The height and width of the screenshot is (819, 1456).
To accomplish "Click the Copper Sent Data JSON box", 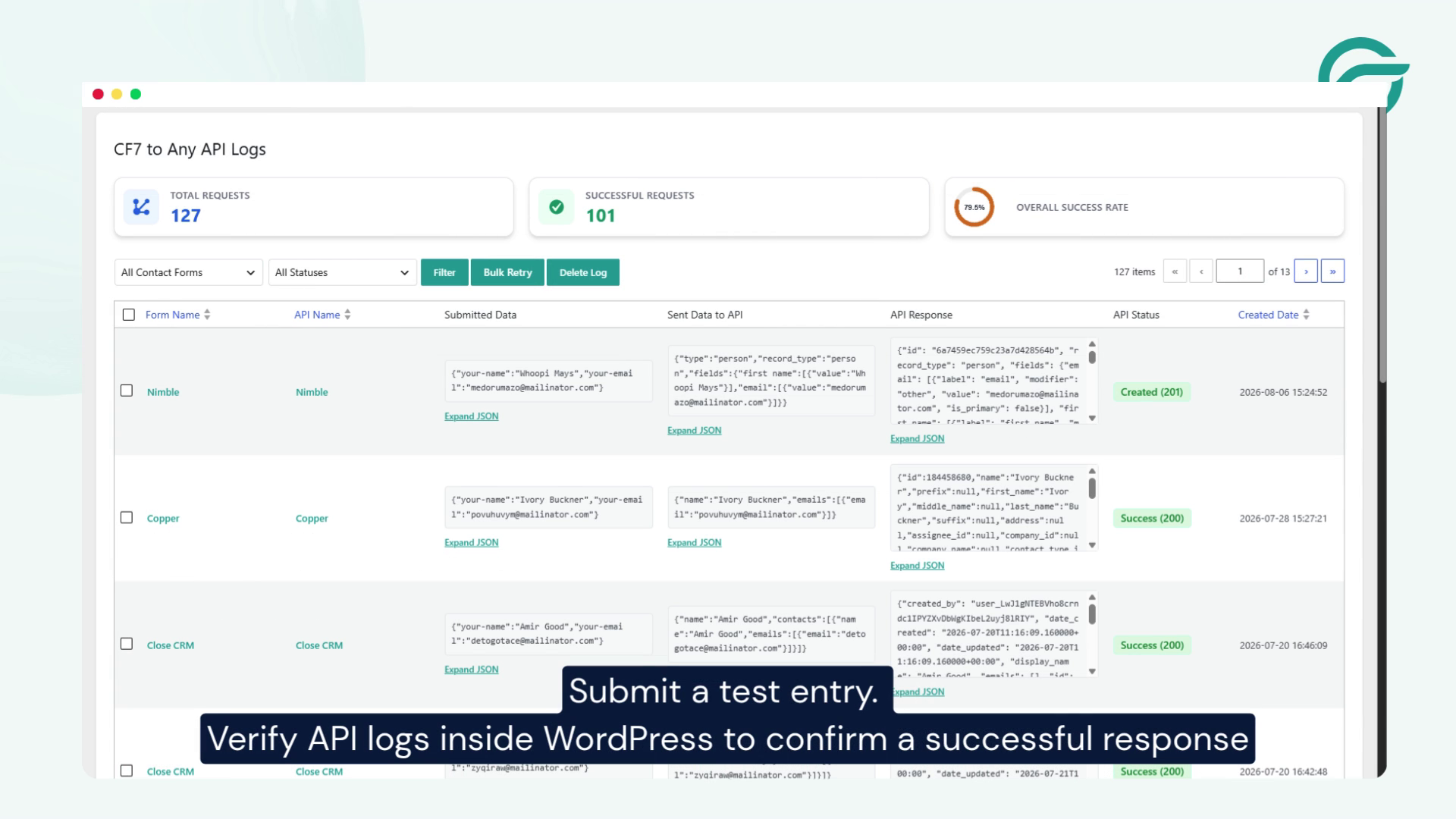I will pos(771,507).
